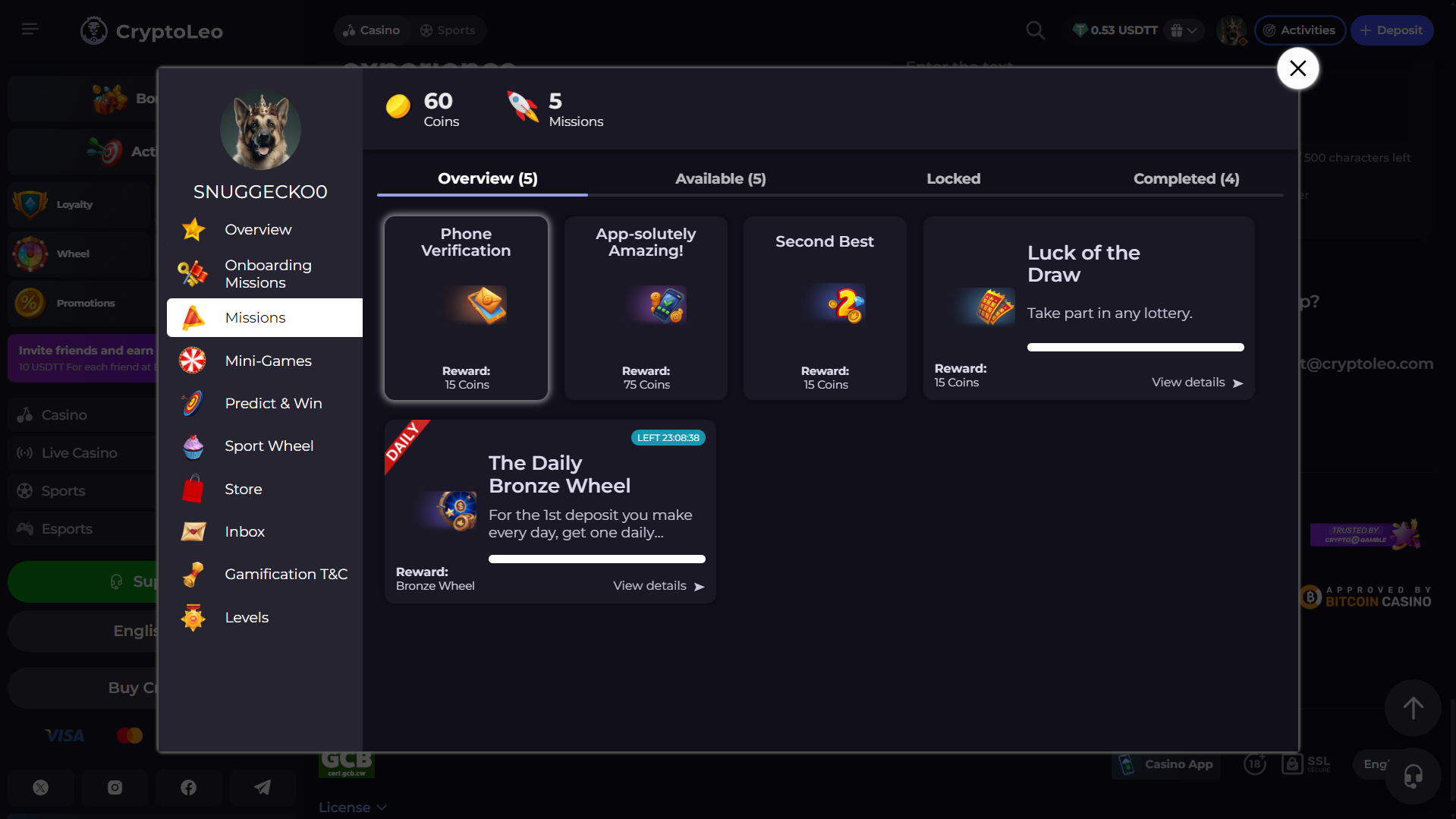Click the Missions party hat icon
Image resolution: width=1456 pixels, height=819 pixels.
[193, 317]
